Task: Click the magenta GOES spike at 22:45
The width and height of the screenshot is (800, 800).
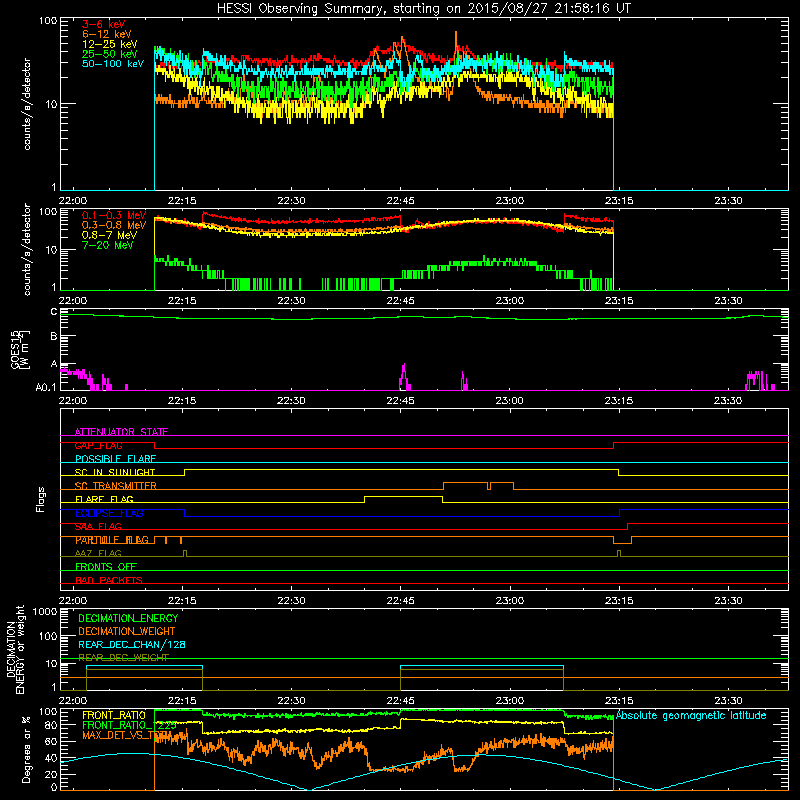Action: (404, 377)
